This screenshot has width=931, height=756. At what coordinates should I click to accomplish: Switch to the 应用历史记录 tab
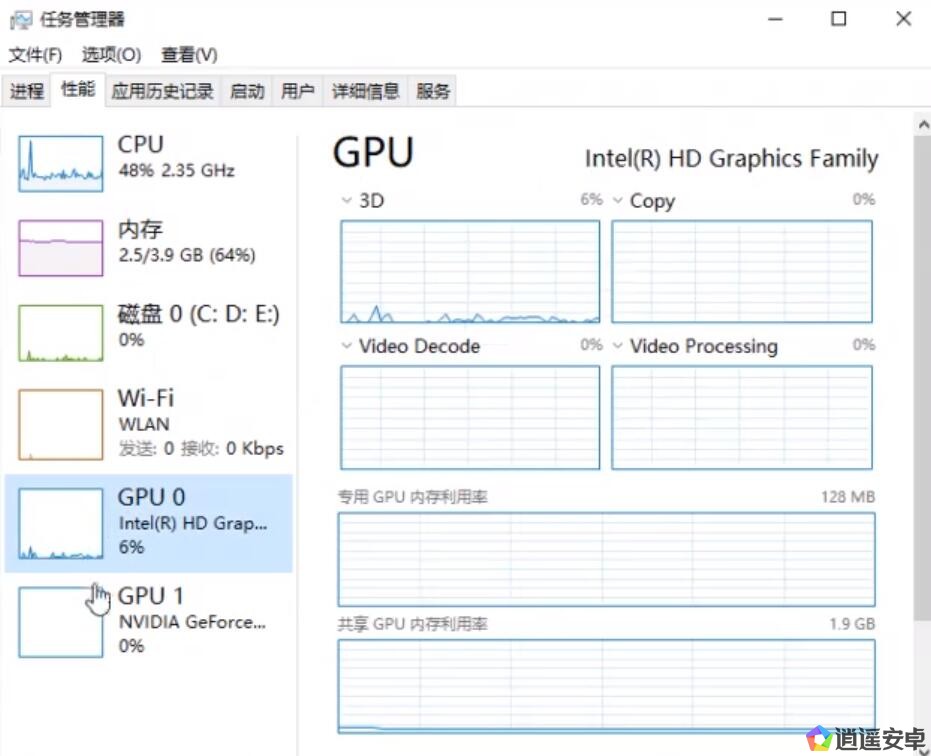pos(163,91)
